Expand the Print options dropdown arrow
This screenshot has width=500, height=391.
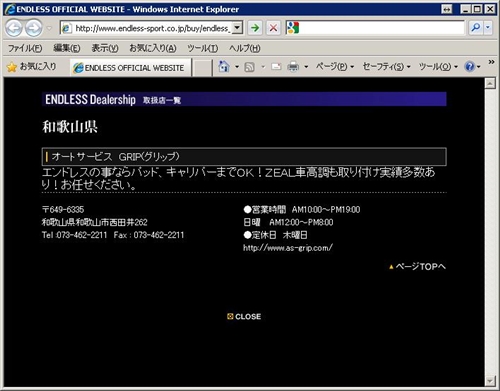pos(306,67)
